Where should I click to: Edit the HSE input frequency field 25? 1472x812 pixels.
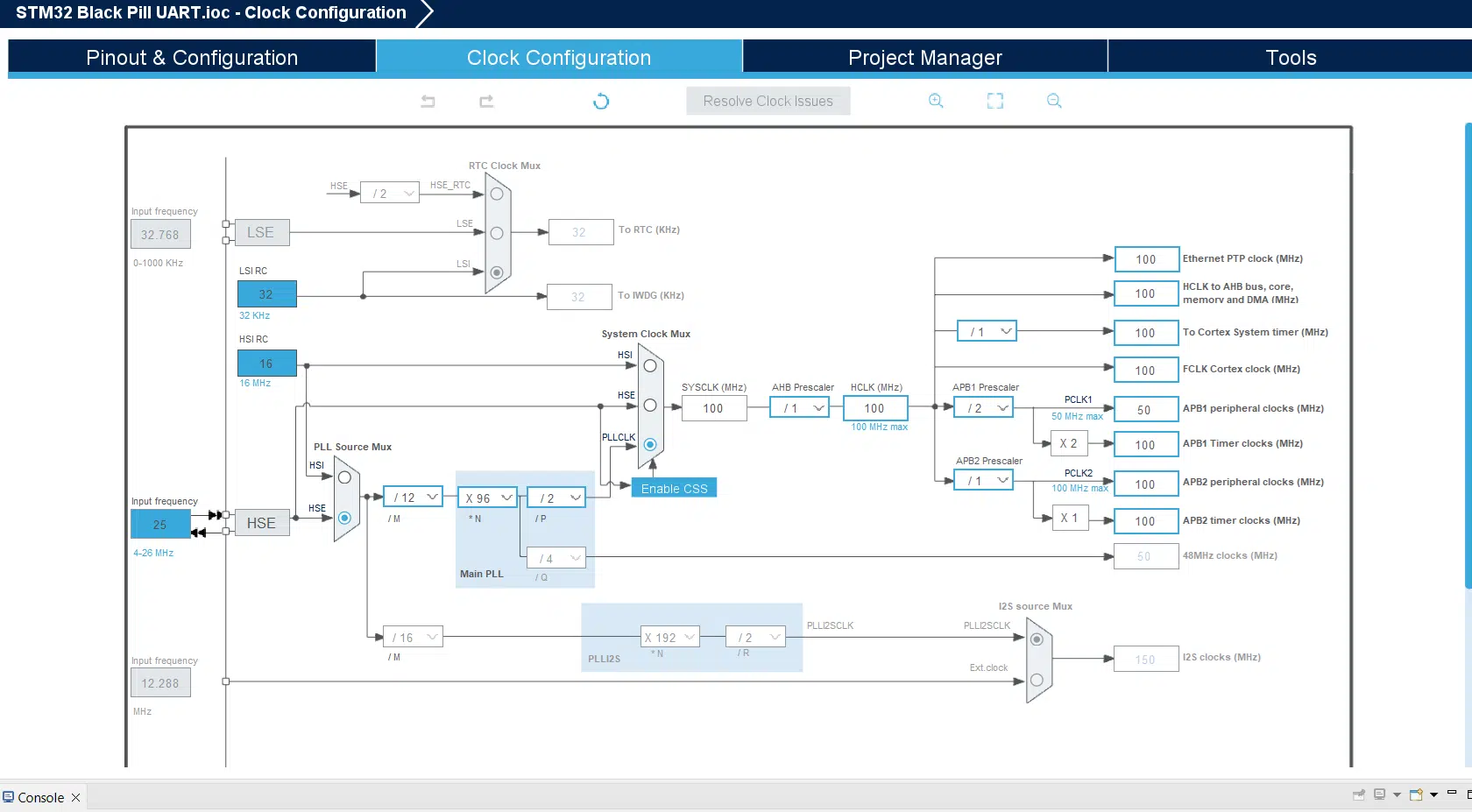(160, 524)
